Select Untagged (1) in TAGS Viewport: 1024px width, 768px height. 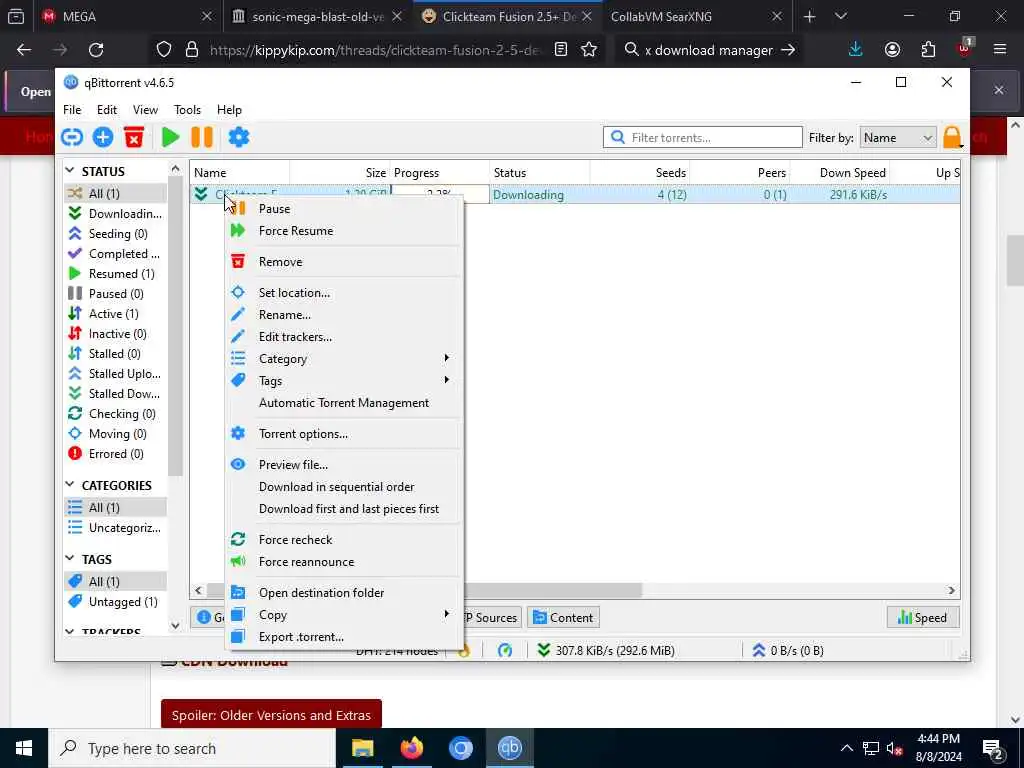tap(116, 602)
